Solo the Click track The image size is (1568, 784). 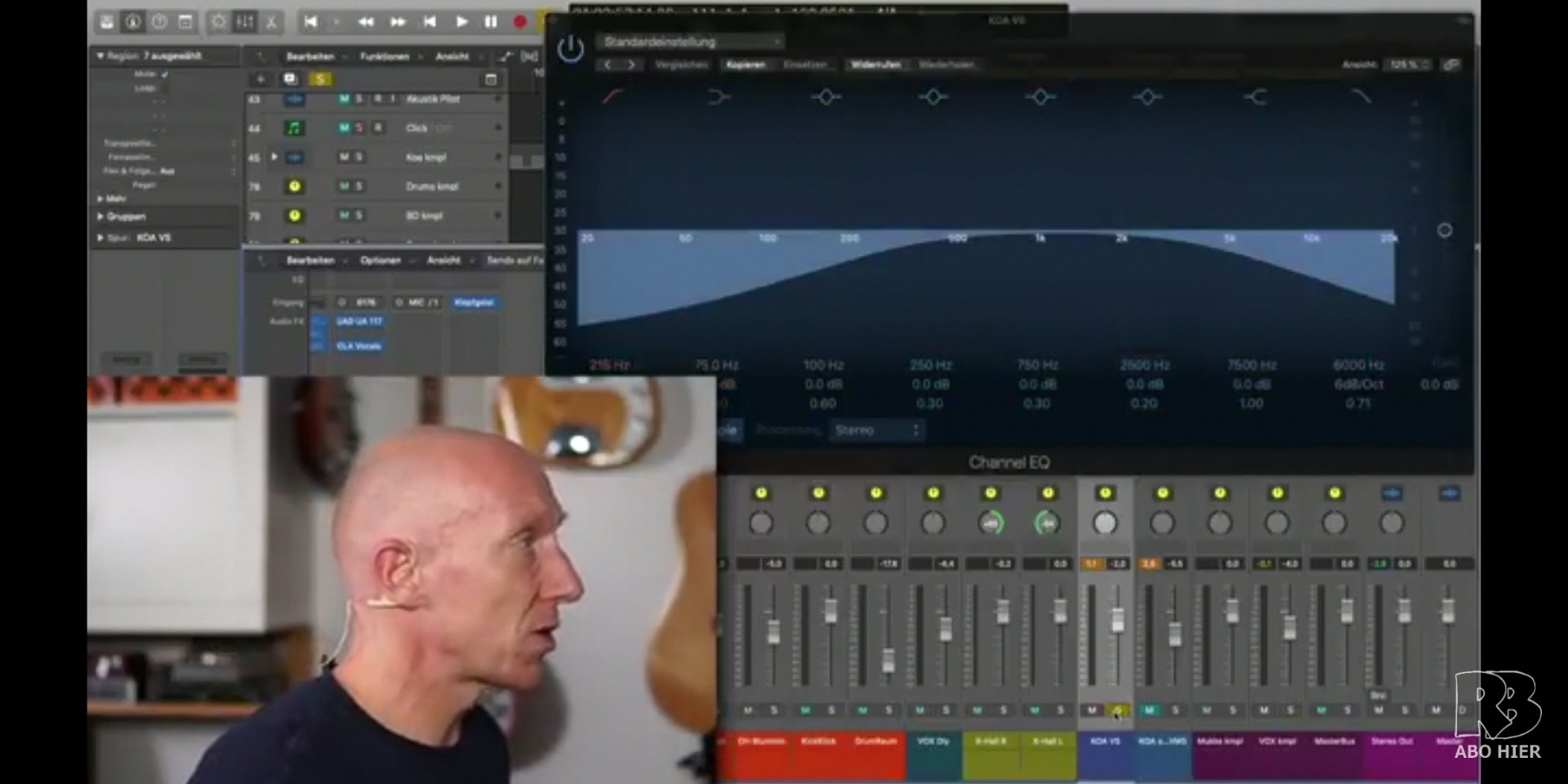point(359,128)
